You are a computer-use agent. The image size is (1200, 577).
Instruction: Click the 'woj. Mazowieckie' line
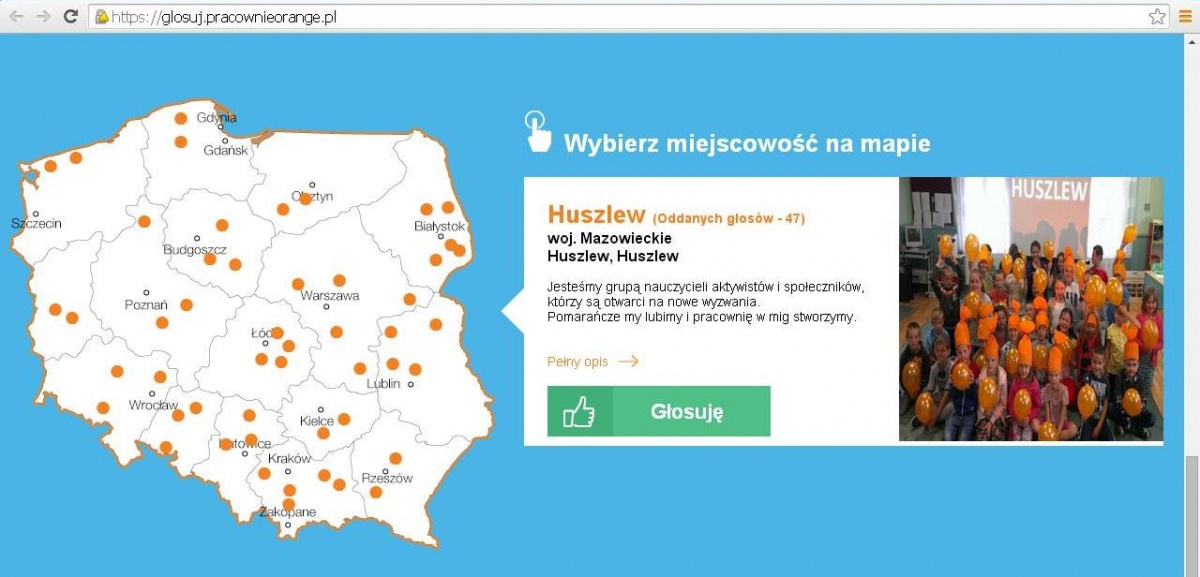[x=610, y=238]
